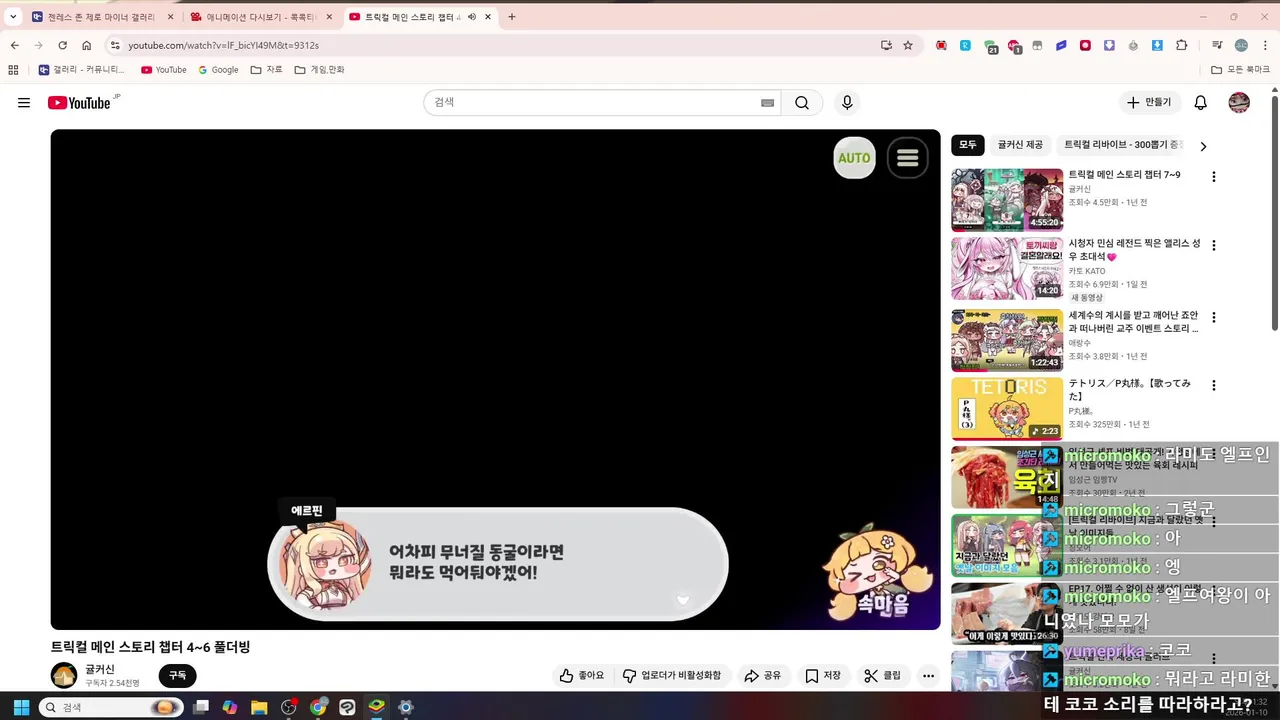Click the address bar URL

click(x=224, y=45)
